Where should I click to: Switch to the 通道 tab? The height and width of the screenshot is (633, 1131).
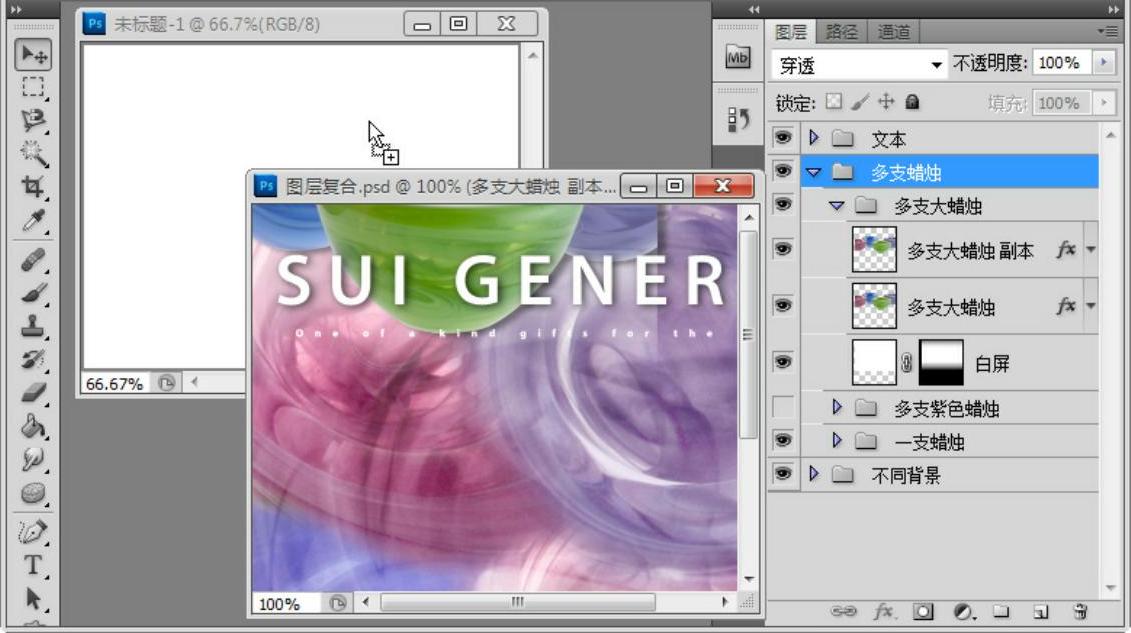[894, 32]
